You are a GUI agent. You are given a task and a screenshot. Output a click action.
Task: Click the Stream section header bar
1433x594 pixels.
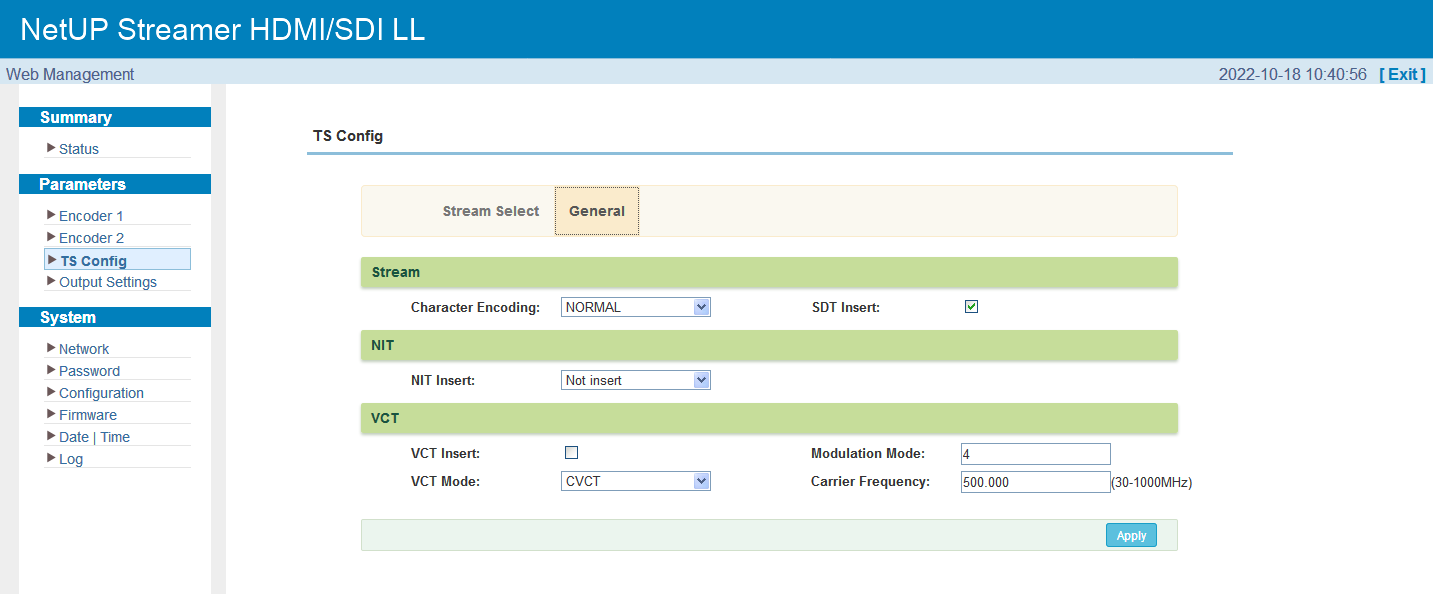tap(769, 272)
